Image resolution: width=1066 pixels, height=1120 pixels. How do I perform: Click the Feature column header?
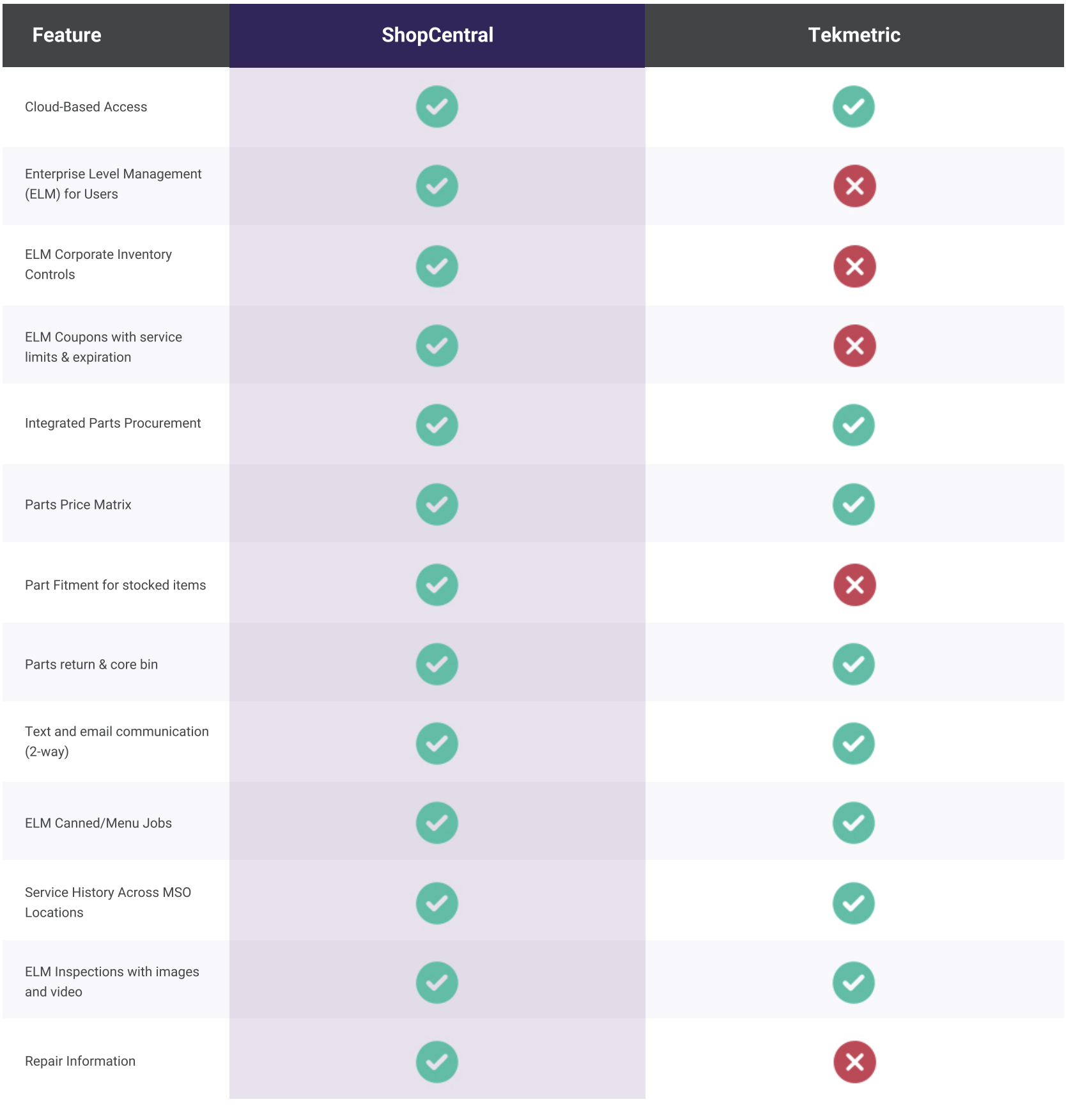(67, 35)
